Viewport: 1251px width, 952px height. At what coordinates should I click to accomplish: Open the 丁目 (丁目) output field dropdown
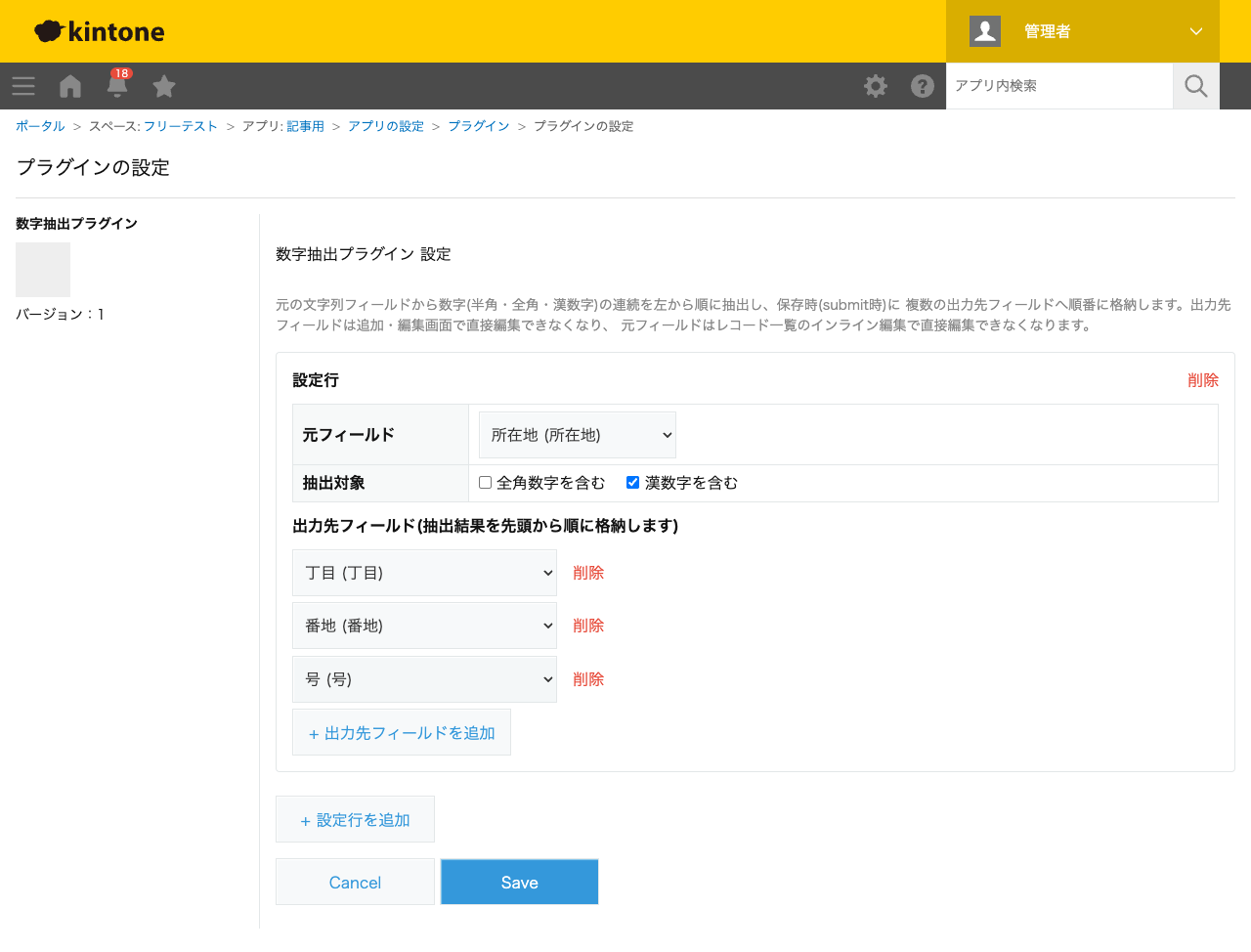[424, 573]
